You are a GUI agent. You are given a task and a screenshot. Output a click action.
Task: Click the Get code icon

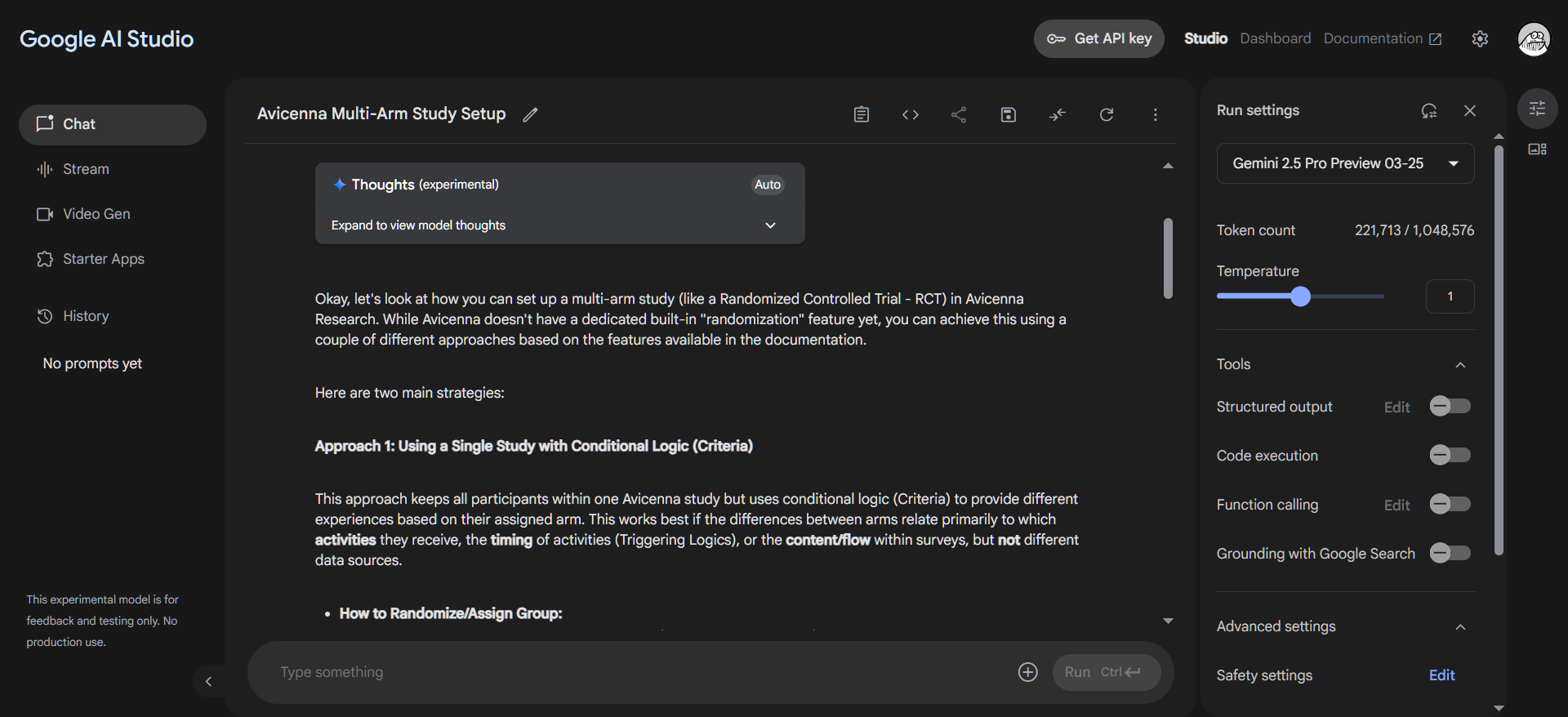910,114
